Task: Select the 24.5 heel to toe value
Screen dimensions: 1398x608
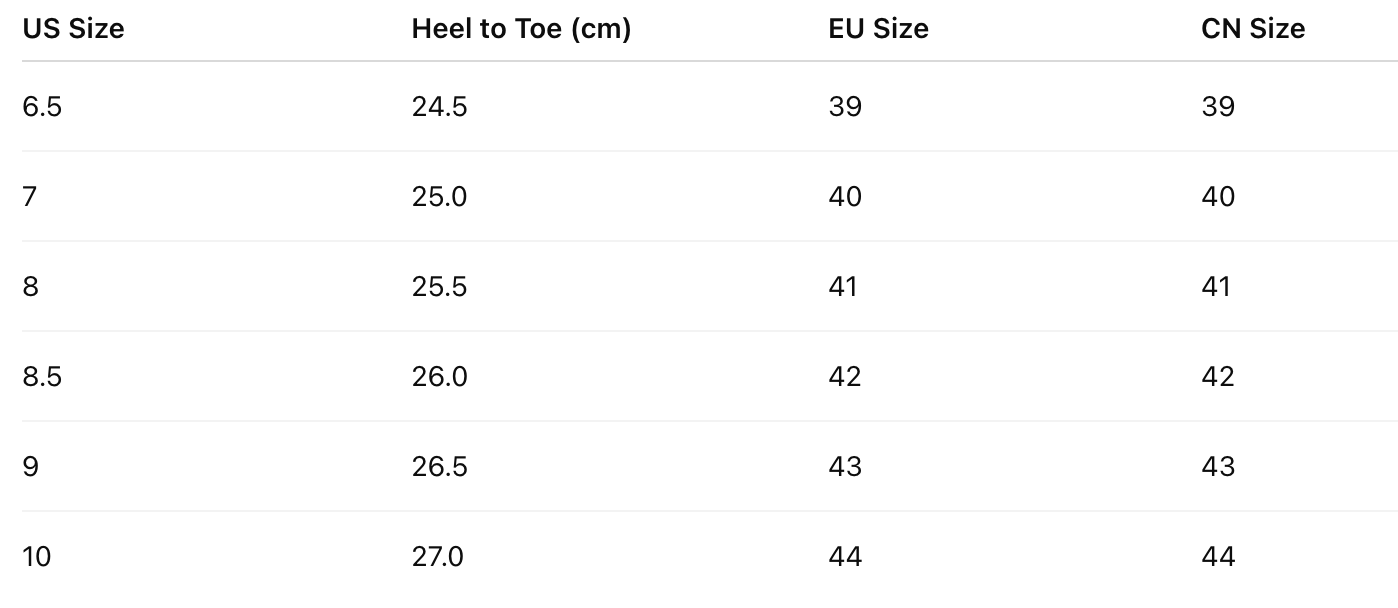Action: (439, 106)
